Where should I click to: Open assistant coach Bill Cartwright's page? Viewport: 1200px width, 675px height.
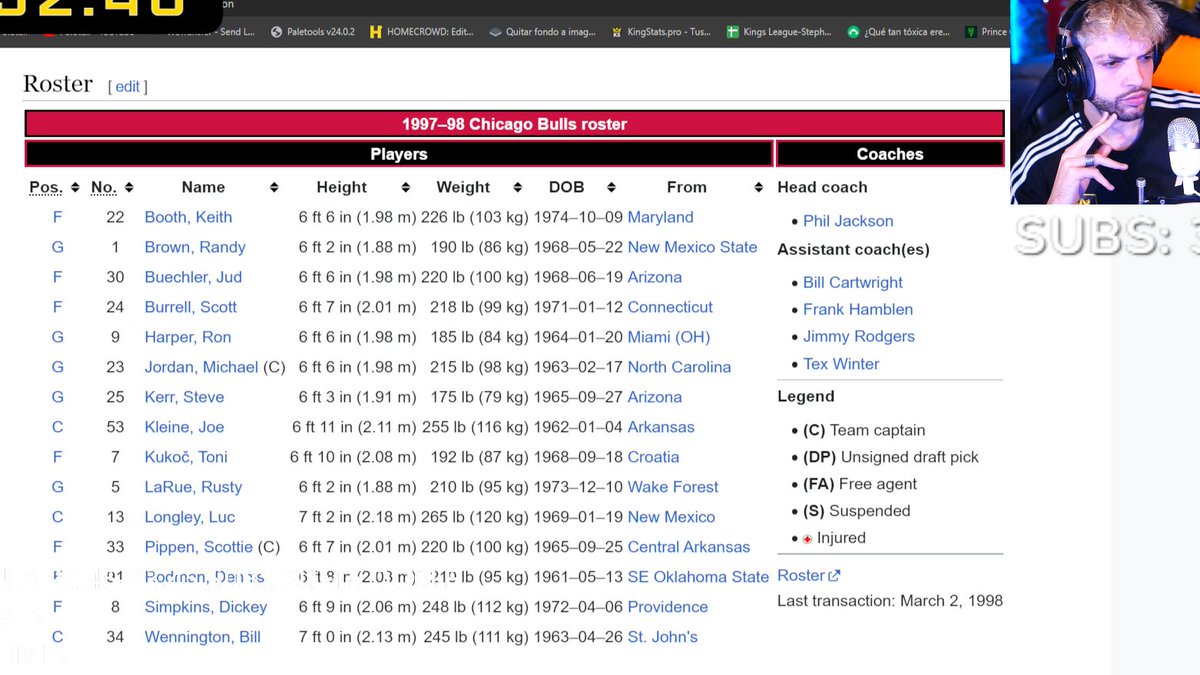tap(853, 283)
